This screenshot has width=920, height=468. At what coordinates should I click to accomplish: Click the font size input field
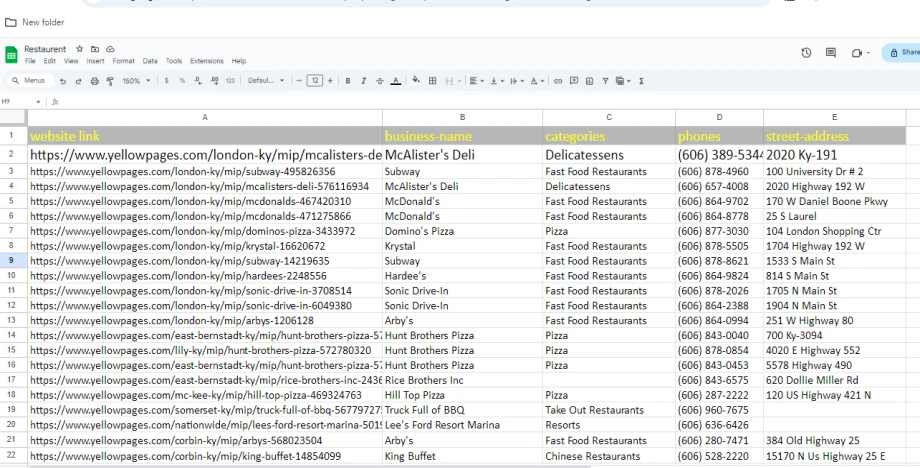(316, 80)
